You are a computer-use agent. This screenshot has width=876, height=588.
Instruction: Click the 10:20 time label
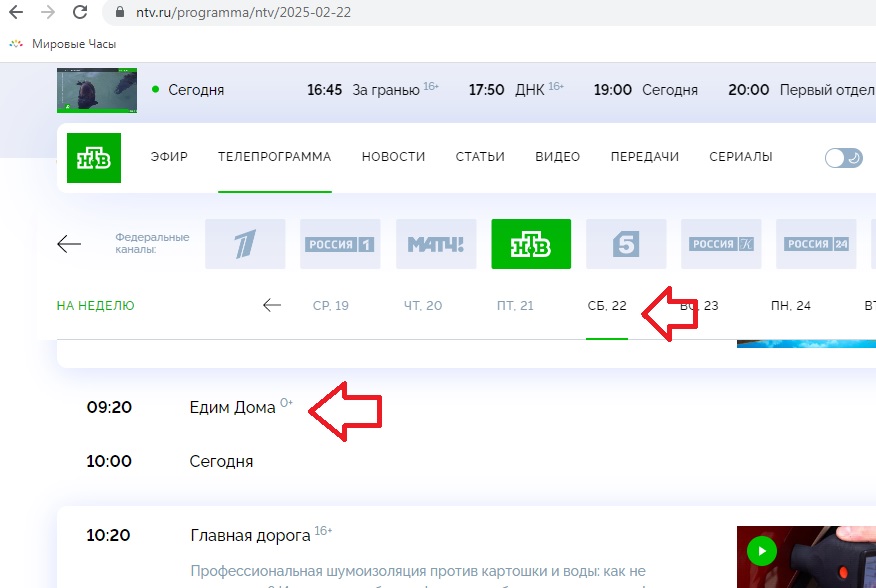[x=108, y=535]
